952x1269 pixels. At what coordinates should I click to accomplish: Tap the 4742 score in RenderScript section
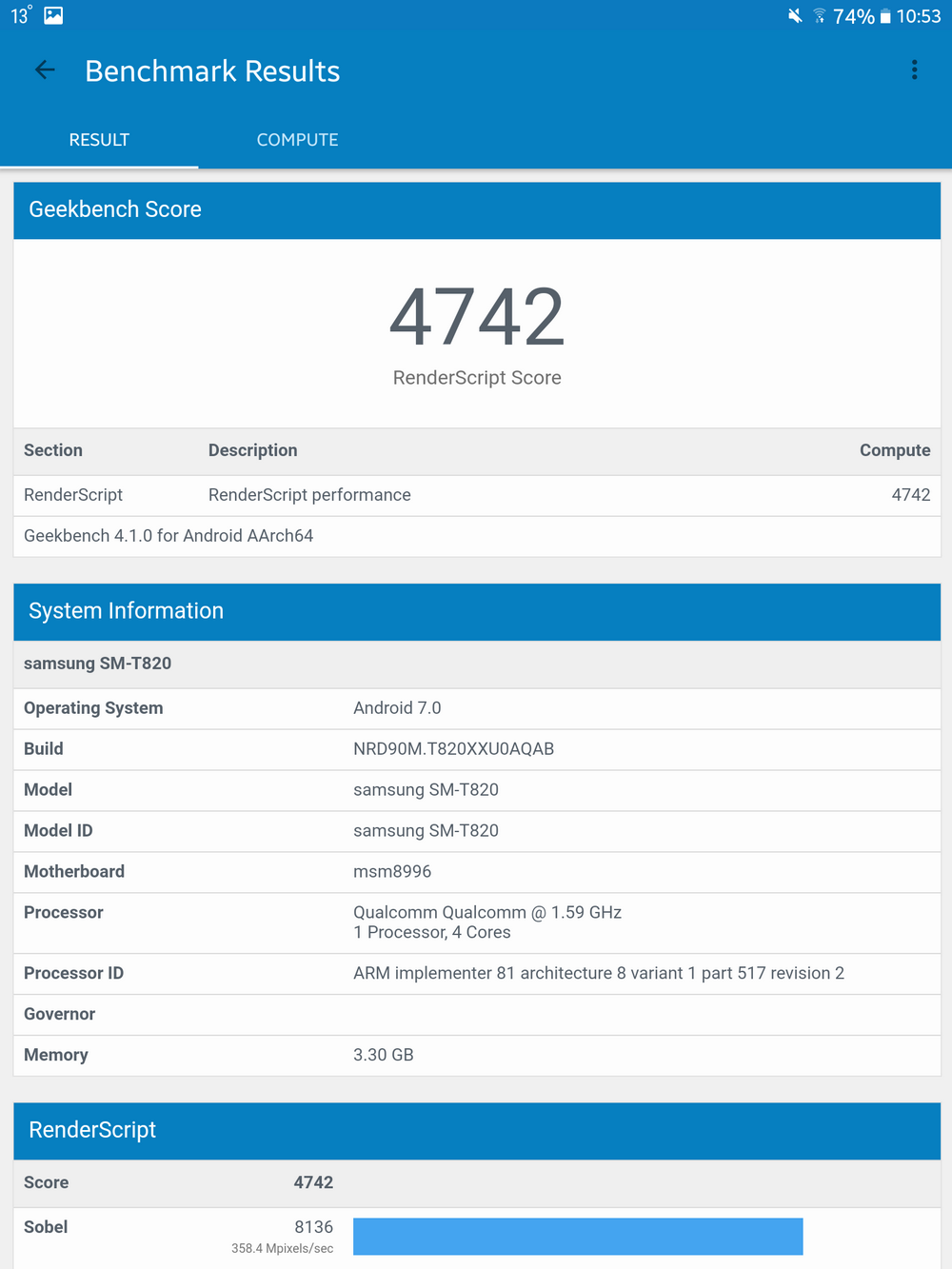(313, 1183)
